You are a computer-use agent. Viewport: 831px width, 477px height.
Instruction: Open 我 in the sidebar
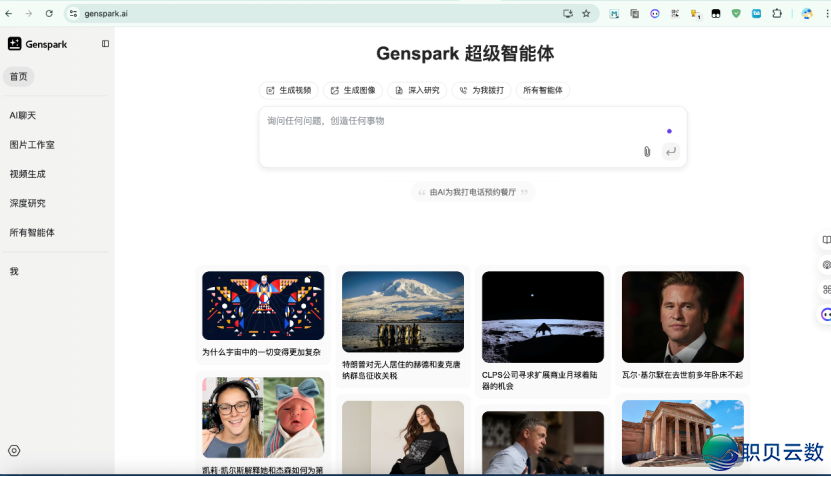(x=14, y=271)
